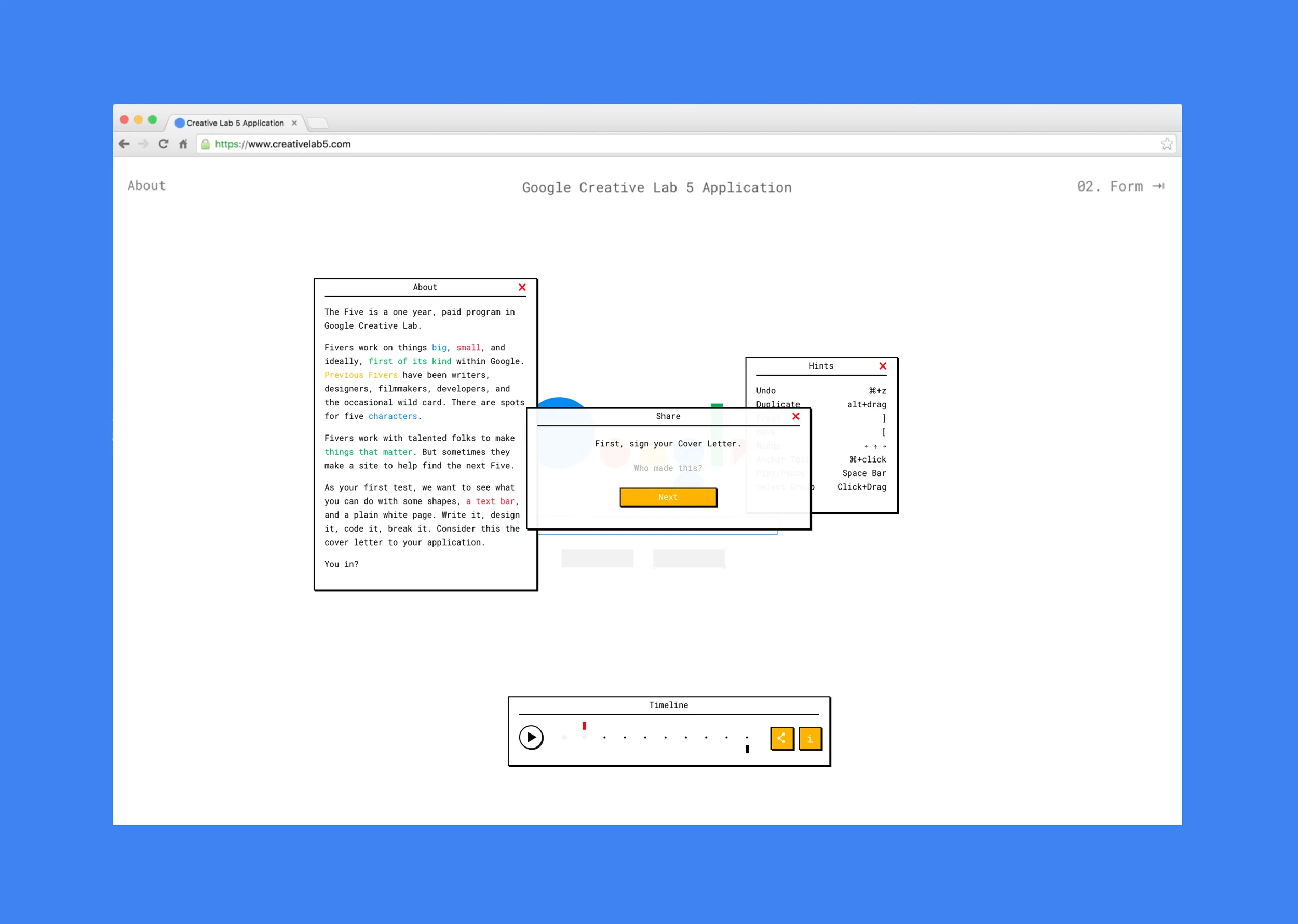Go to 02. Form step

point(1119,186)
